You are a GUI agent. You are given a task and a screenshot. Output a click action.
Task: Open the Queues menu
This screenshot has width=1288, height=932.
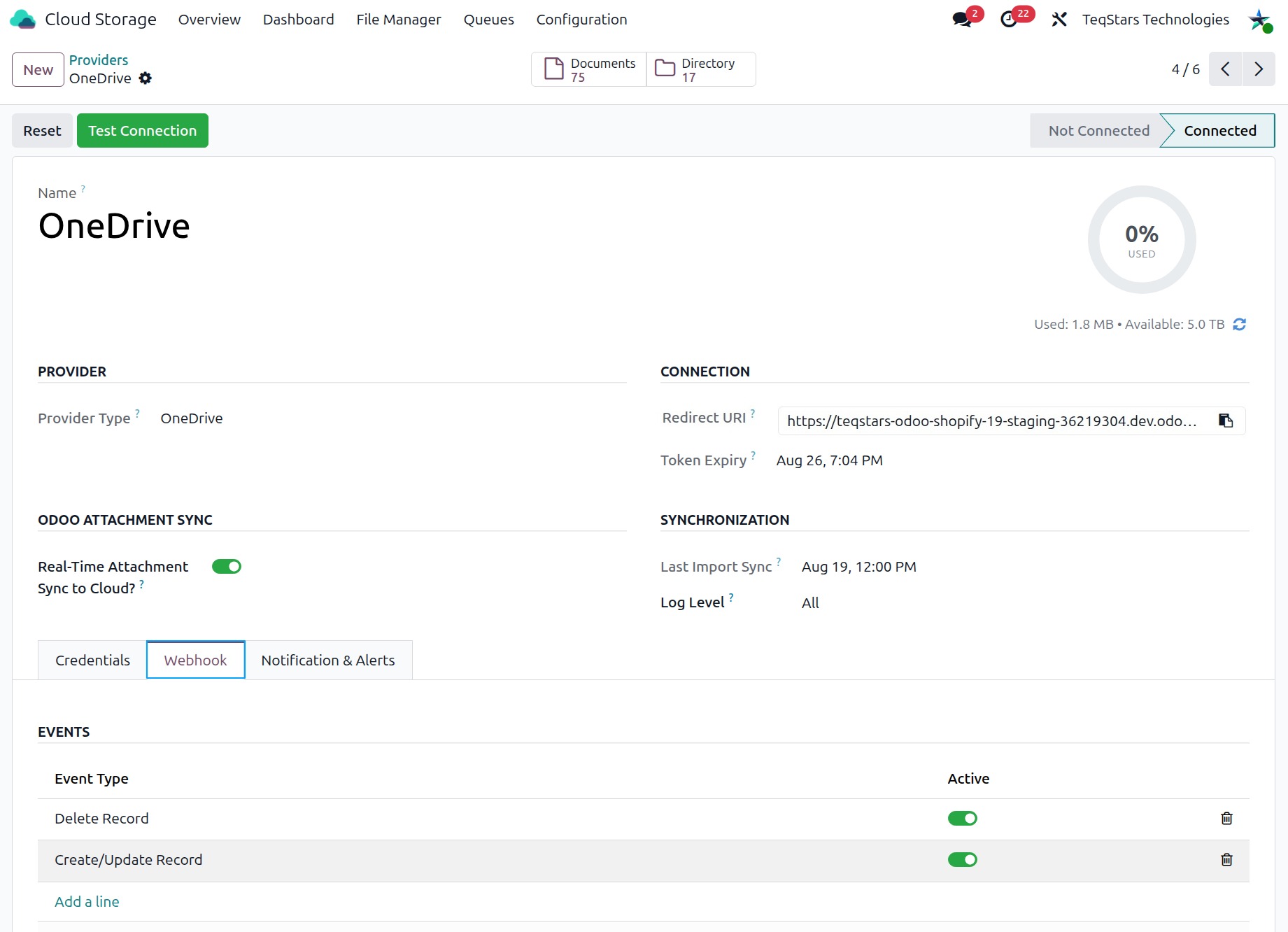click(489, 20)
